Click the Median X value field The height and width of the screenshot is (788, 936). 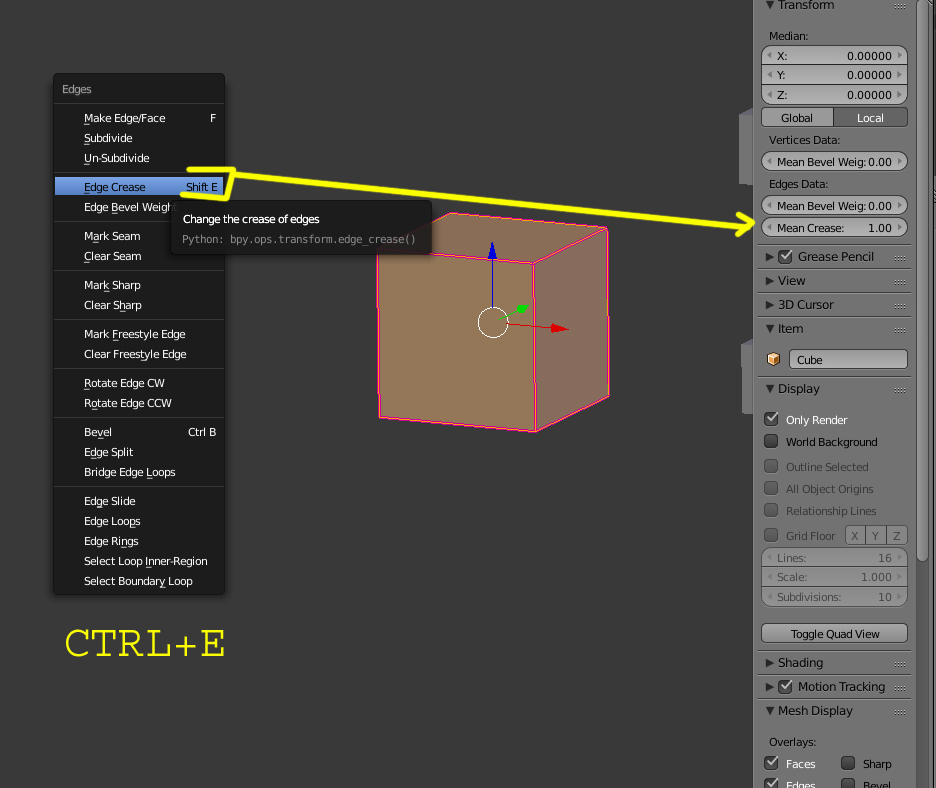835,56
